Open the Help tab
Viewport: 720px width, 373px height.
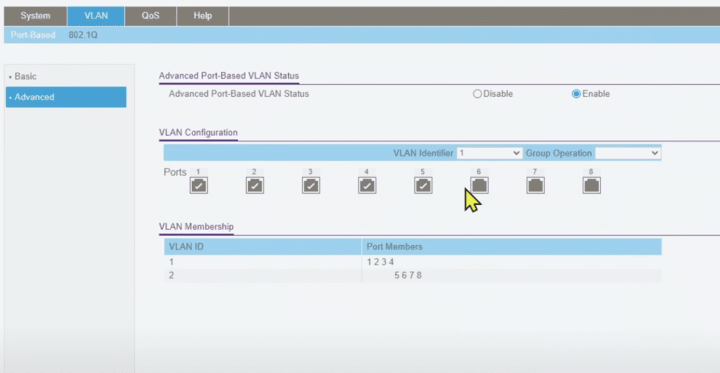tap(202, 16)
